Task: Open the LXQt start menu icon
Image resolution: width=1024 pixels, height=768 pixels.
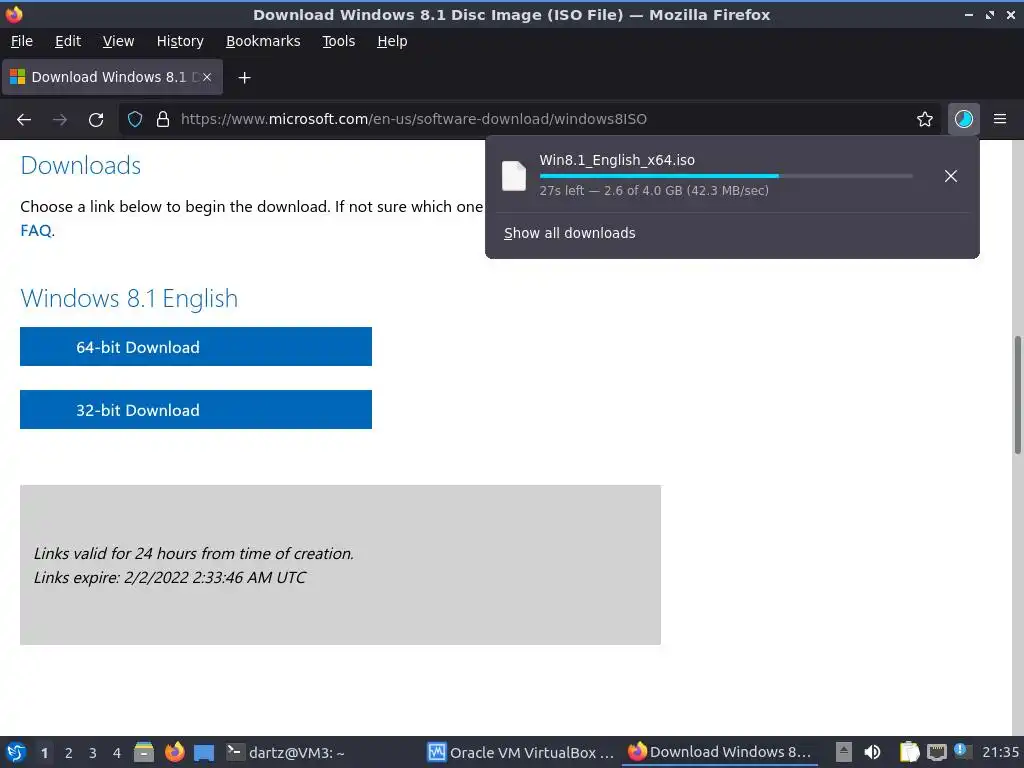Action: point(16,752)
